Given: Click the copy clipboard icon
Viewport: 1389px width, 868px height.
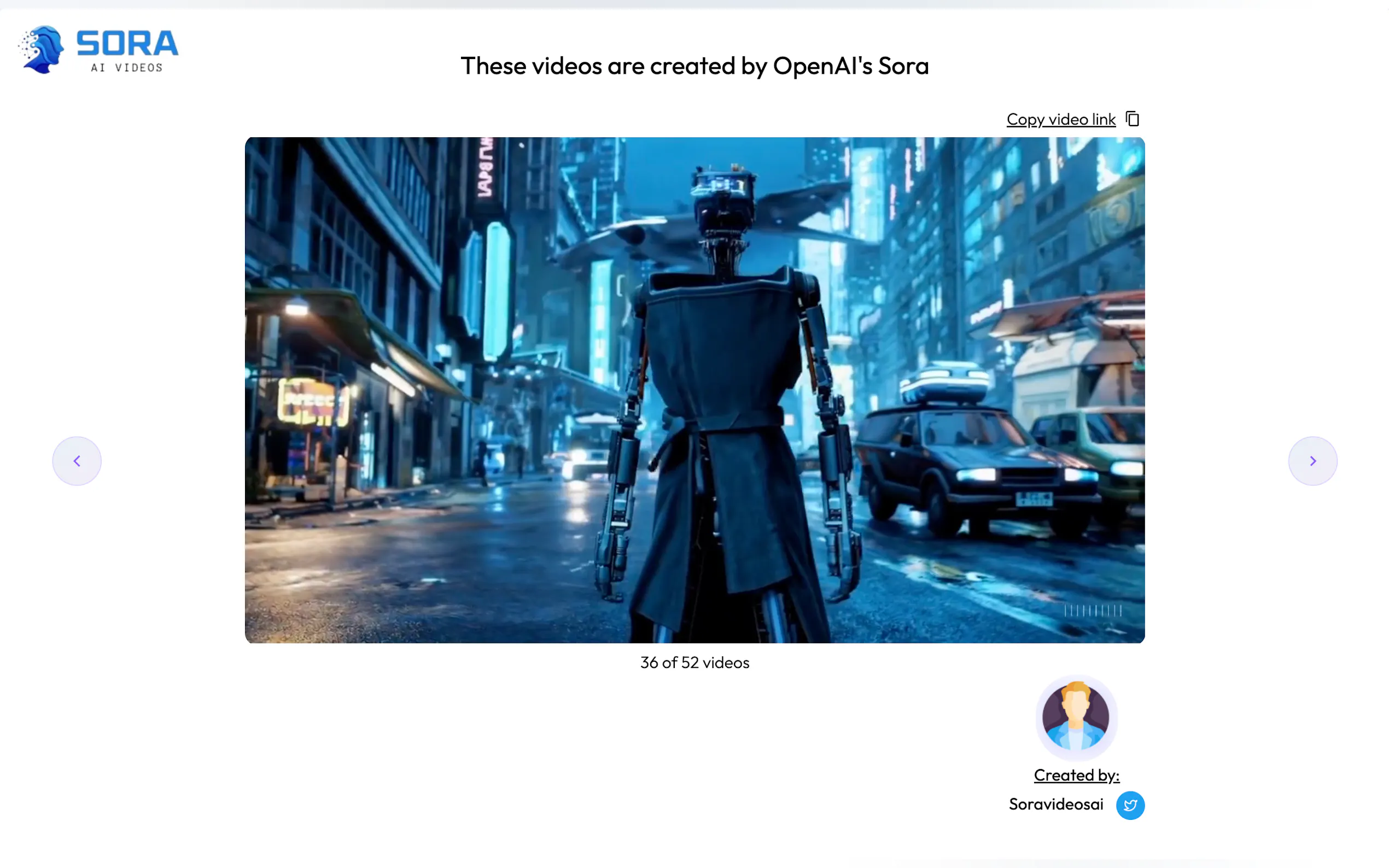Looking at the screenshot, I should [1133, 119].
